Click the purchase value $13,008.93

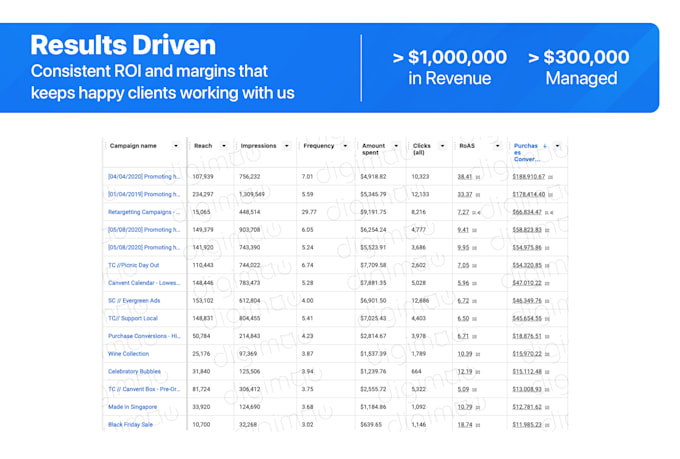[x=527, y=389]
